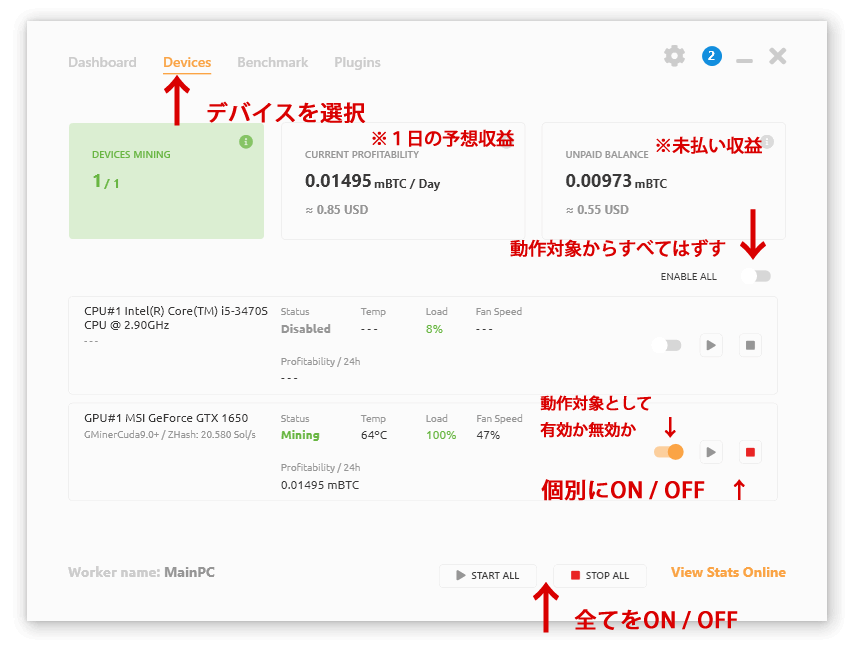Toggle the Enable All switch

757,276
